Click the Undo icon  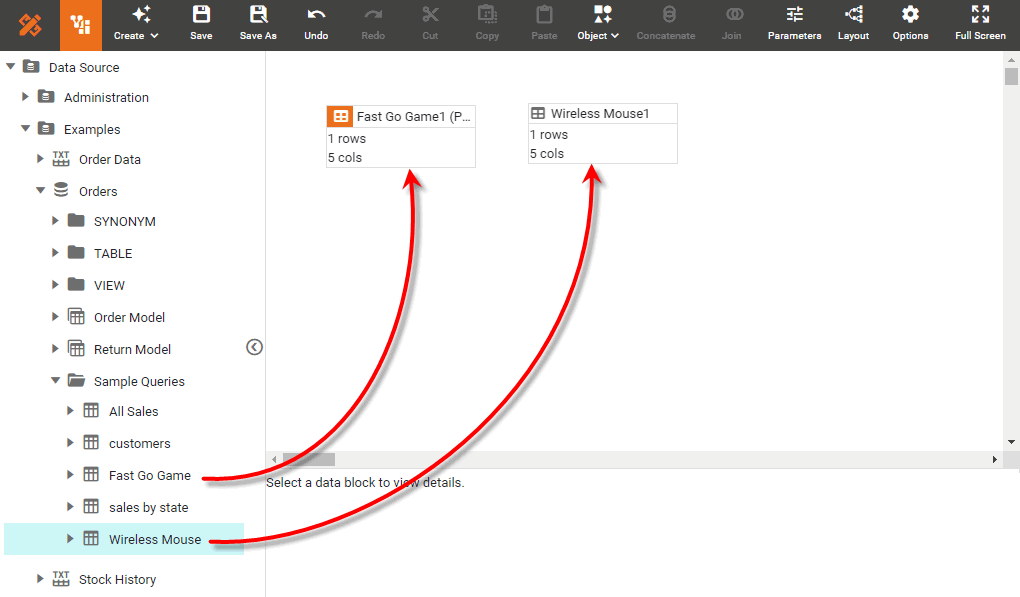click(315, 22)
